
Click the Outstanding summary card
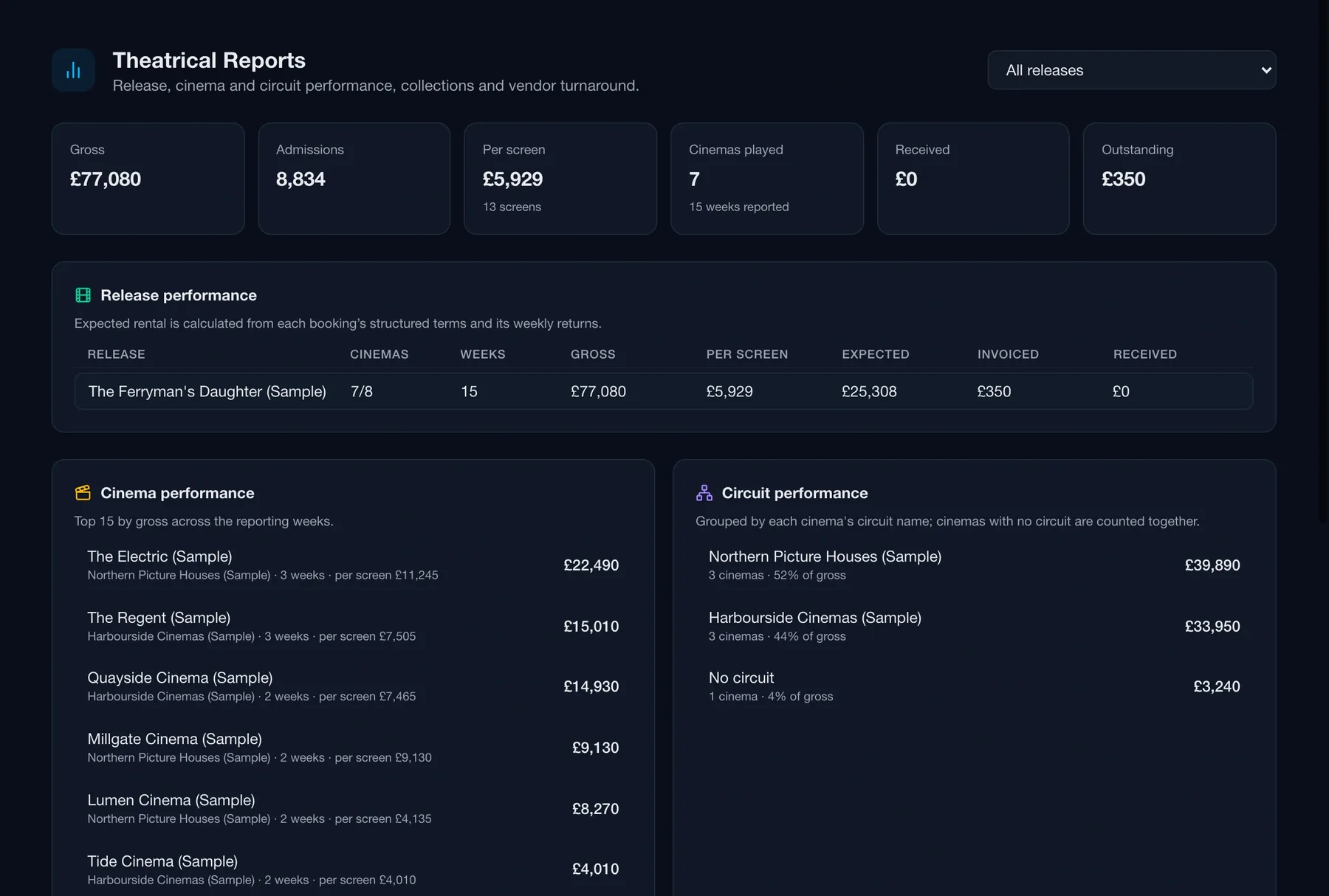point(1179,179)
